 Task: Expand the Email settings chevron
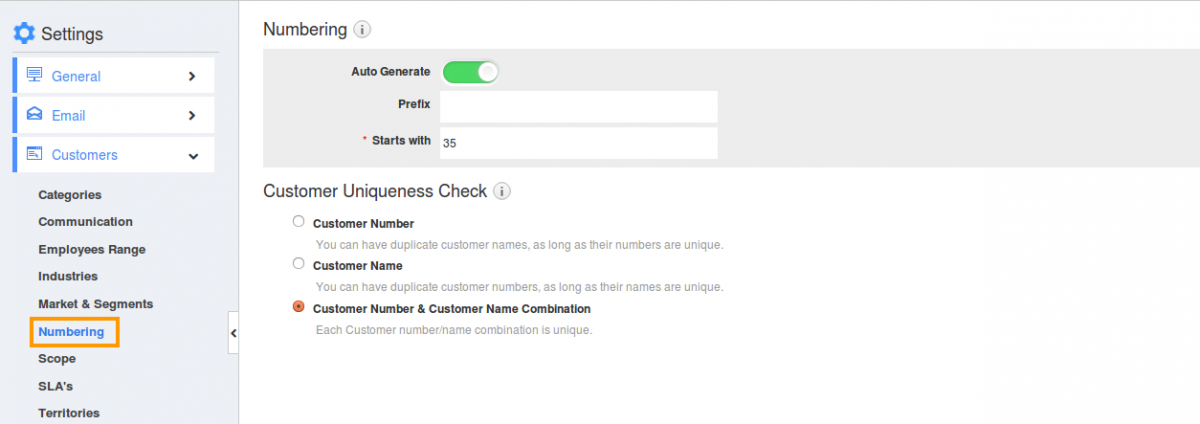point(192,115)
